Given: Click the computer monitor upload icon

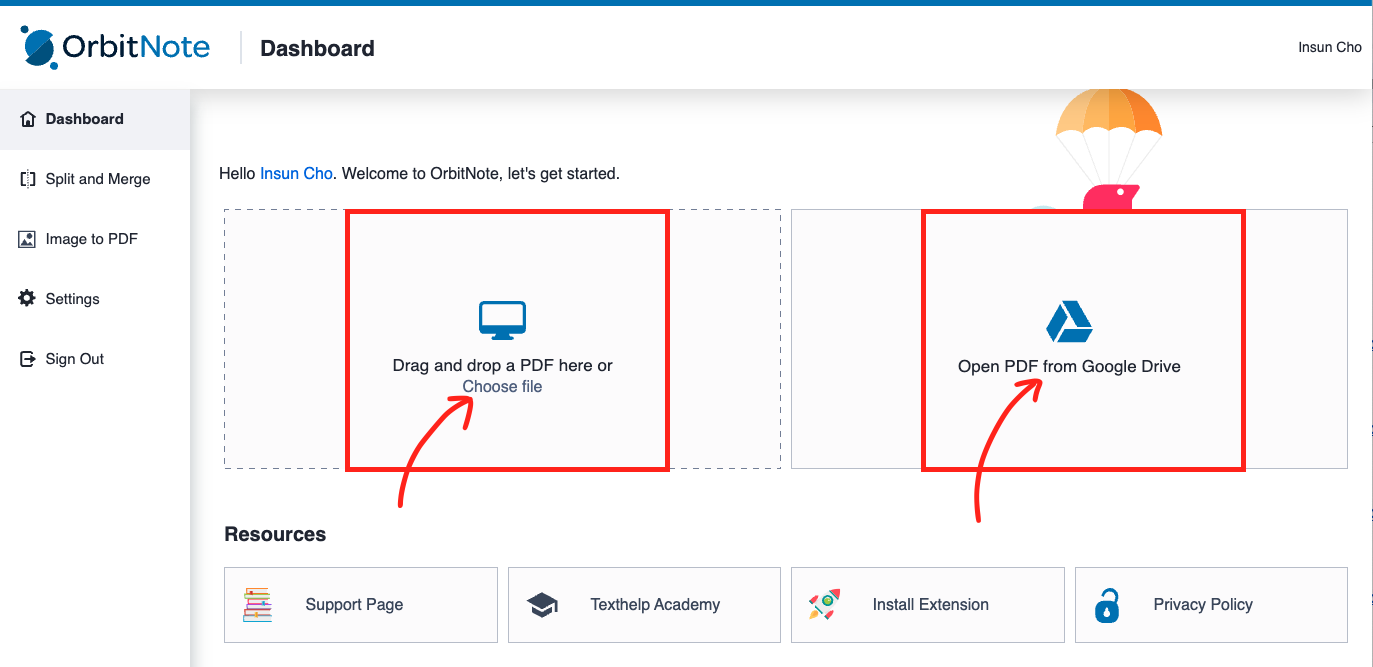Looking at the screenshot, I should (x=502, y=320).
